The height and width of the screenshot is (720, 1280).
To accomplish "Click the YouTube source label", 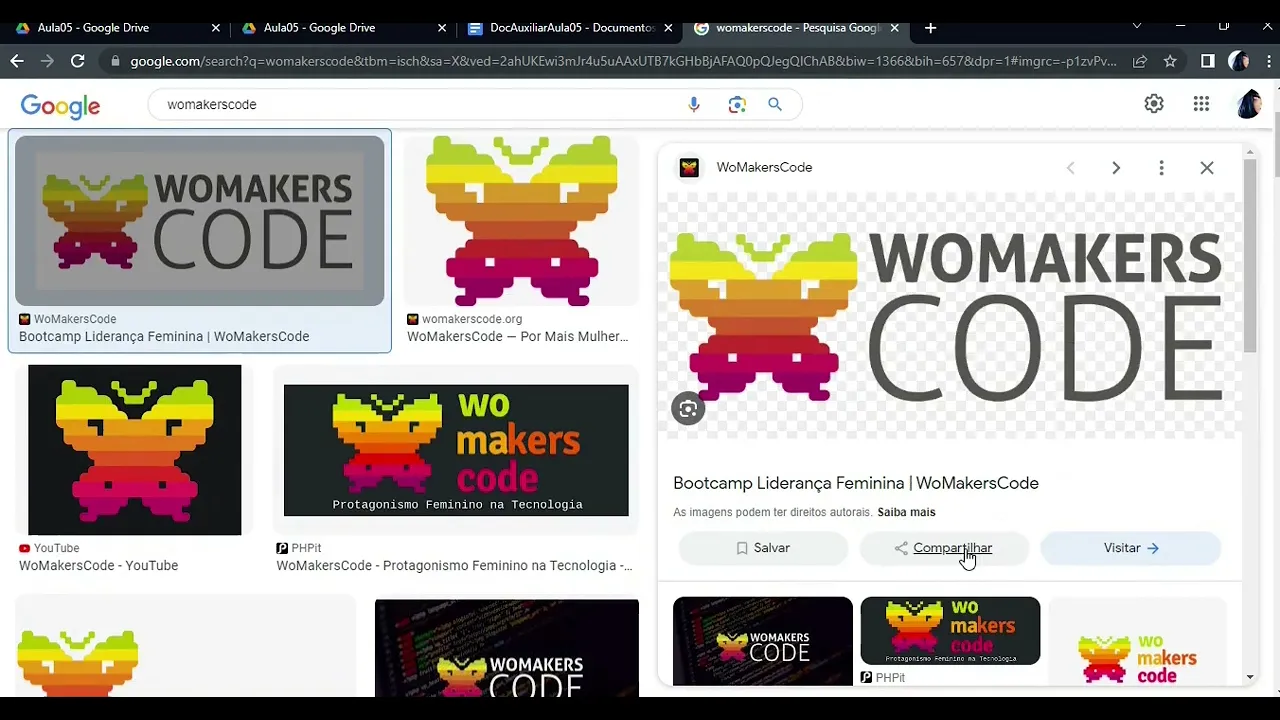I will click(x=56, y=548).
